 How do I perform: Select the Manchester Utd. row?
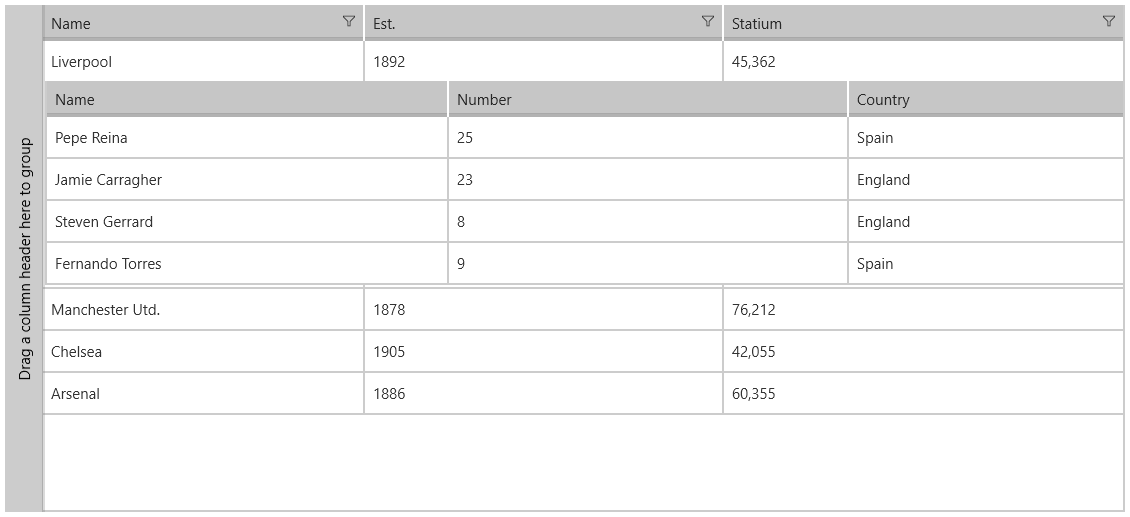click(583, 309)
